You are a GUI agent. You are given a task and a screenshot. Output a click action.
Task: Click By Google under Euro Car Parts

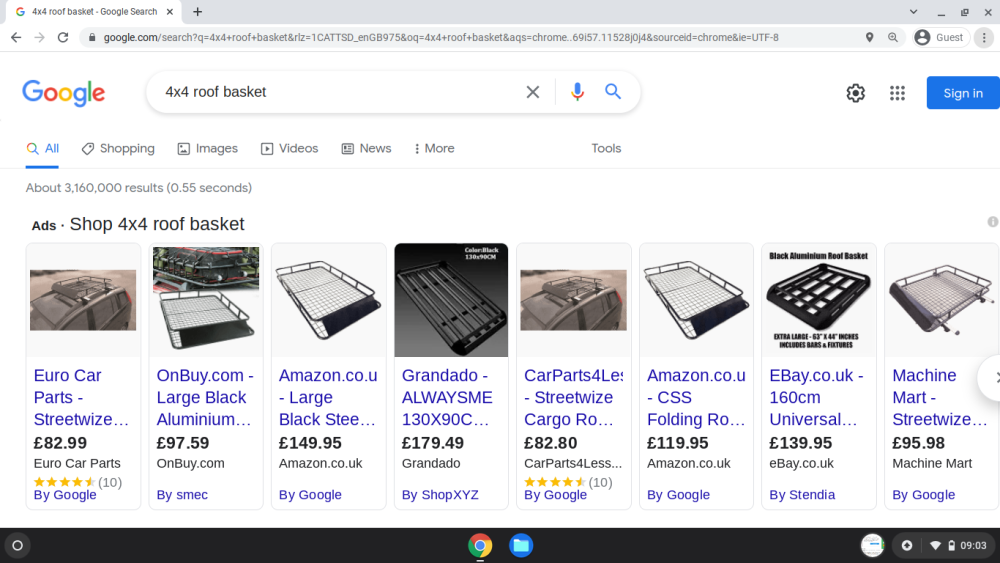click(64, 495)
